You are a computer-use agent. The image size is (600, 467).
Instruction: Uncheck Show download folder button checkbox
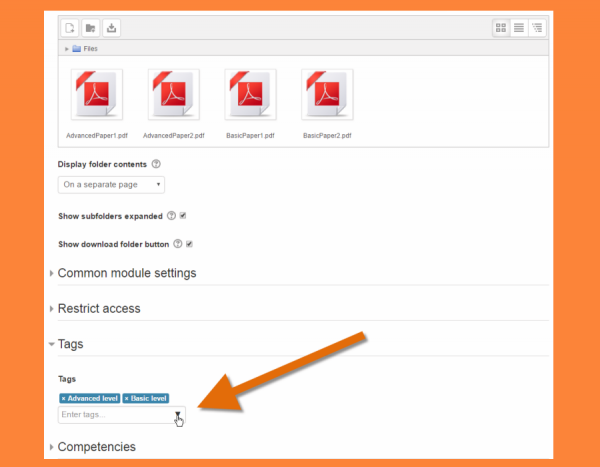[x=189, y=243]
